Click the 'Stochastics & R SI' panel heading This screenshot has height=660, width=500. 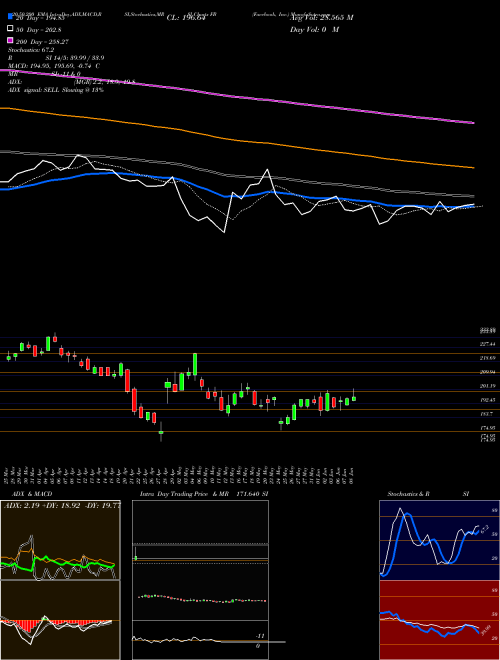coord(428,494)
